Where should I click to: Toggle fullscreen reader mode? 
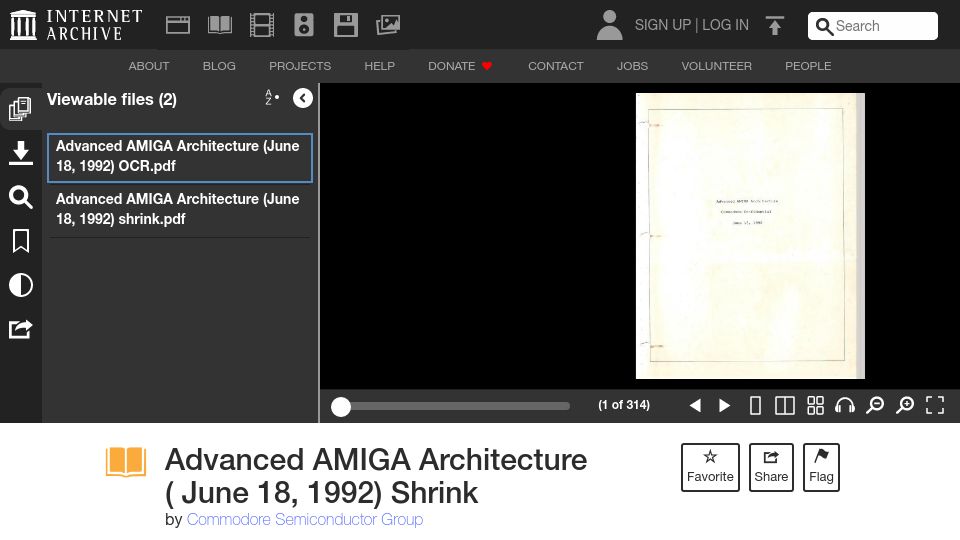coord(935,405)
